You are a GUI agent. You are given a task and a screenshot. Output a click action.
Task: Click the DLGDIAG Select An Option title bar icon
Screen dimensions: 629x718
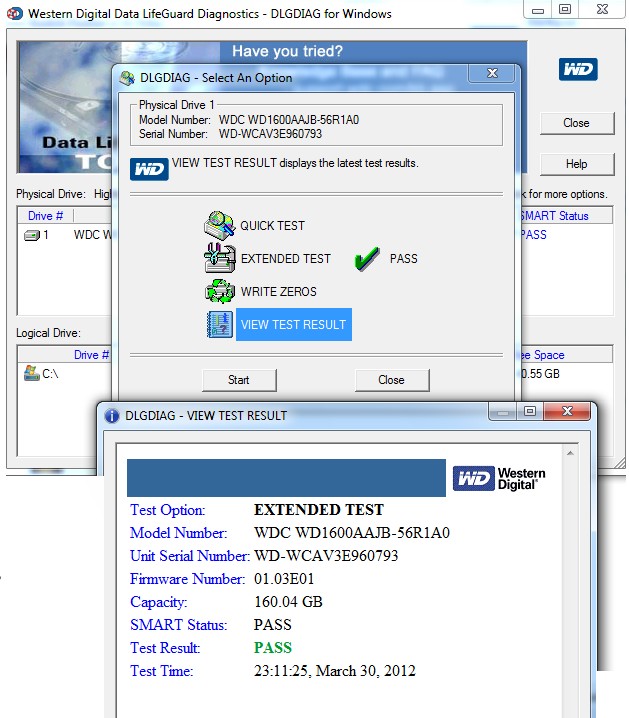pyautogui.click(x=127, y=78)
